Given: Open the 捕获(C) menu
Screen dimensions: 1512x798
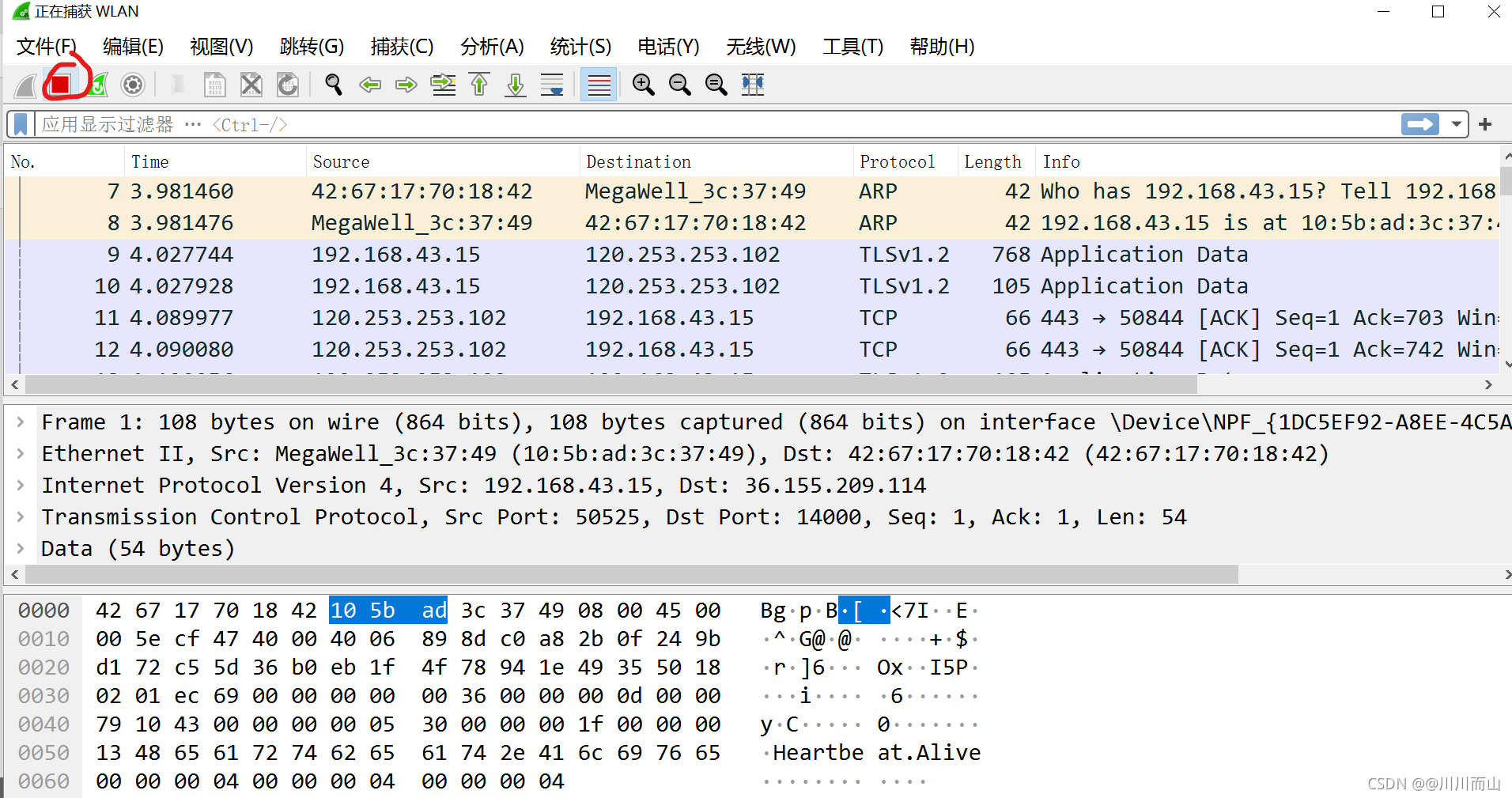Looking at the screenshot, I should (x=402, y=47).
